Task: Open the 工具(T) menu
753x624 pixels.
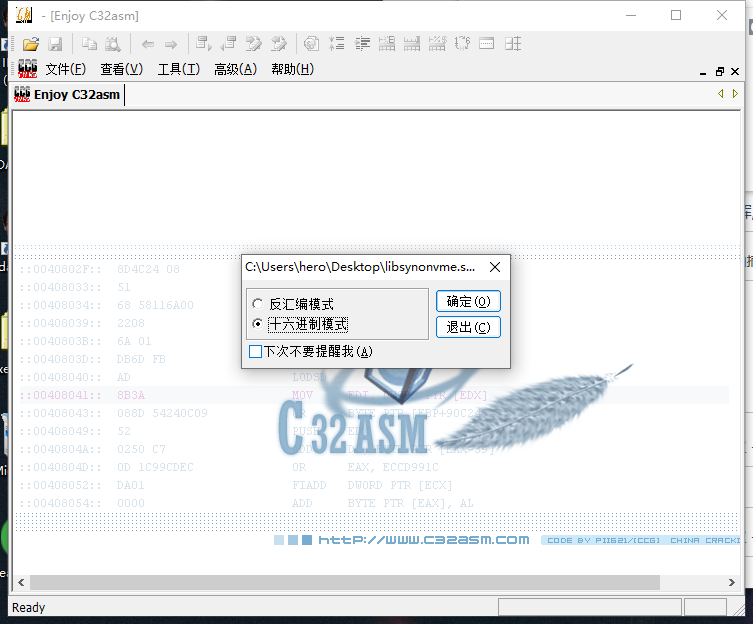Action: 179,69
